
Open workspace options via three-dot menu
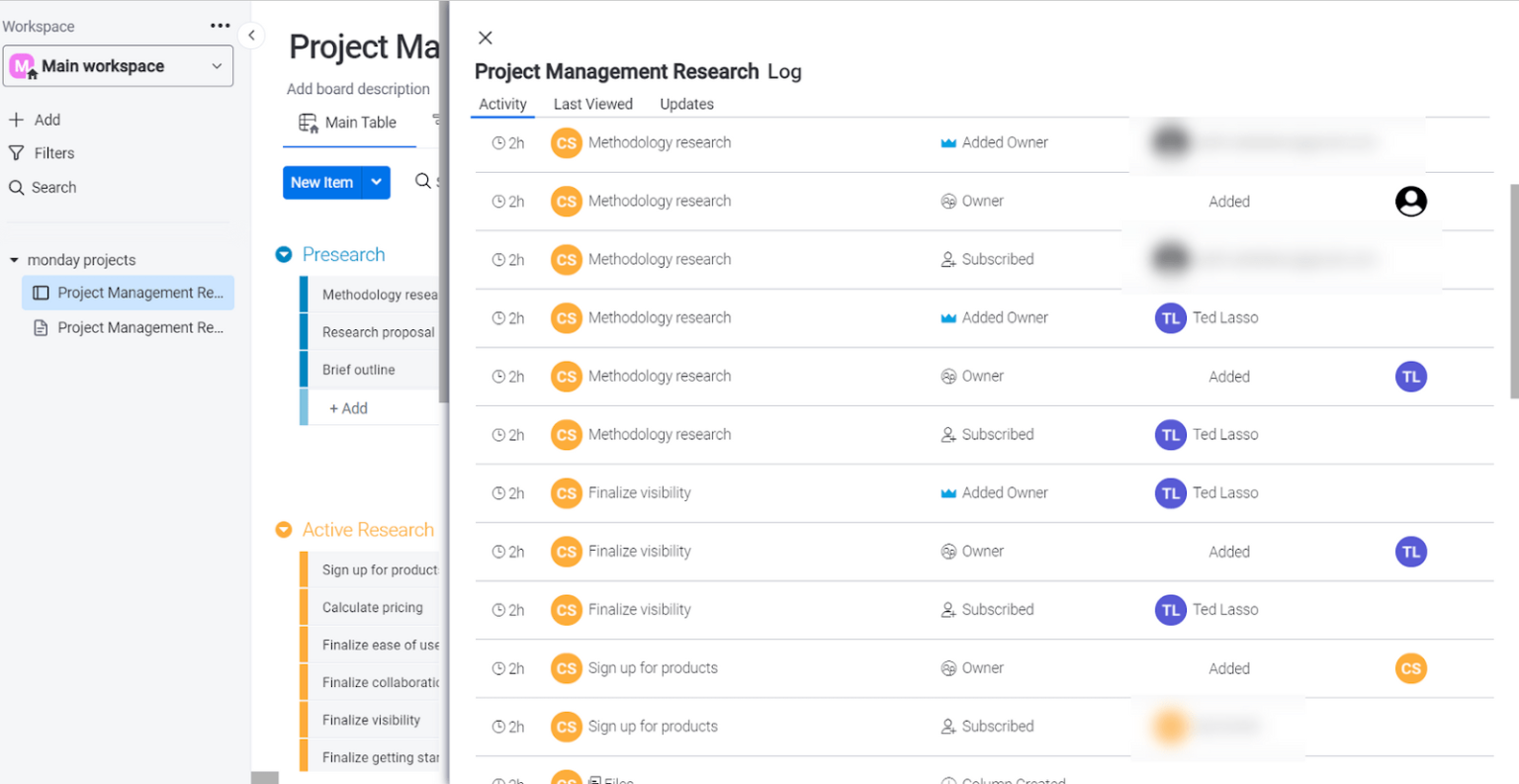tap(220, 26)
